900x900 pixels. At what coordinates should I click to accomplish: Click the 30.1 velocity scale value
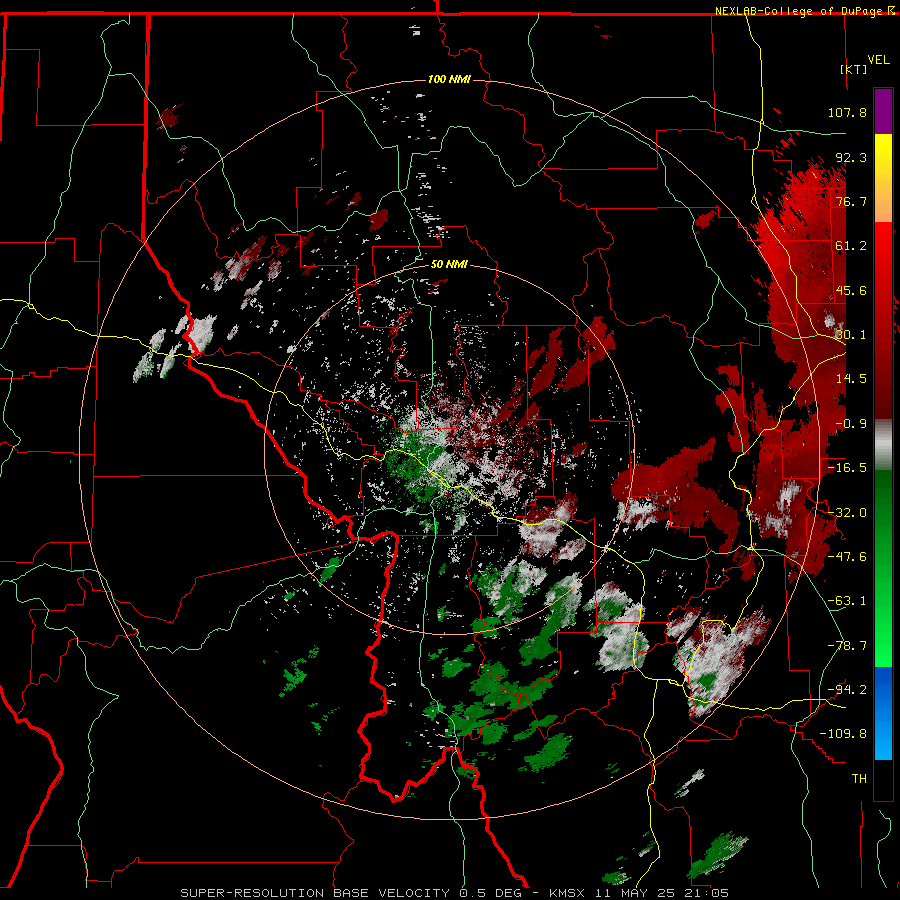coord(851,335)
